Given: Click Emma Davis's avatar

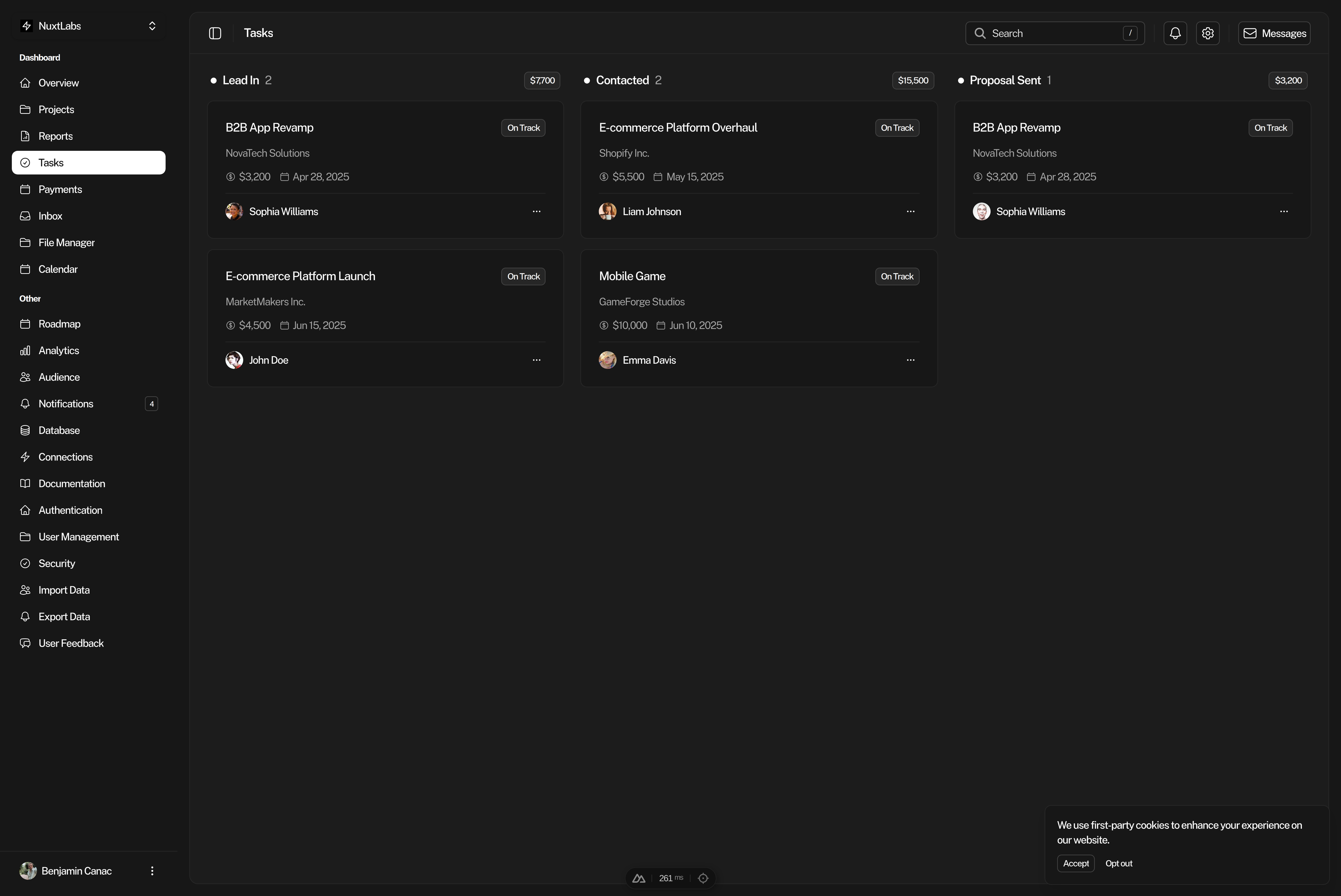Looking at the screenshot, I should click(x=607, y=360).
